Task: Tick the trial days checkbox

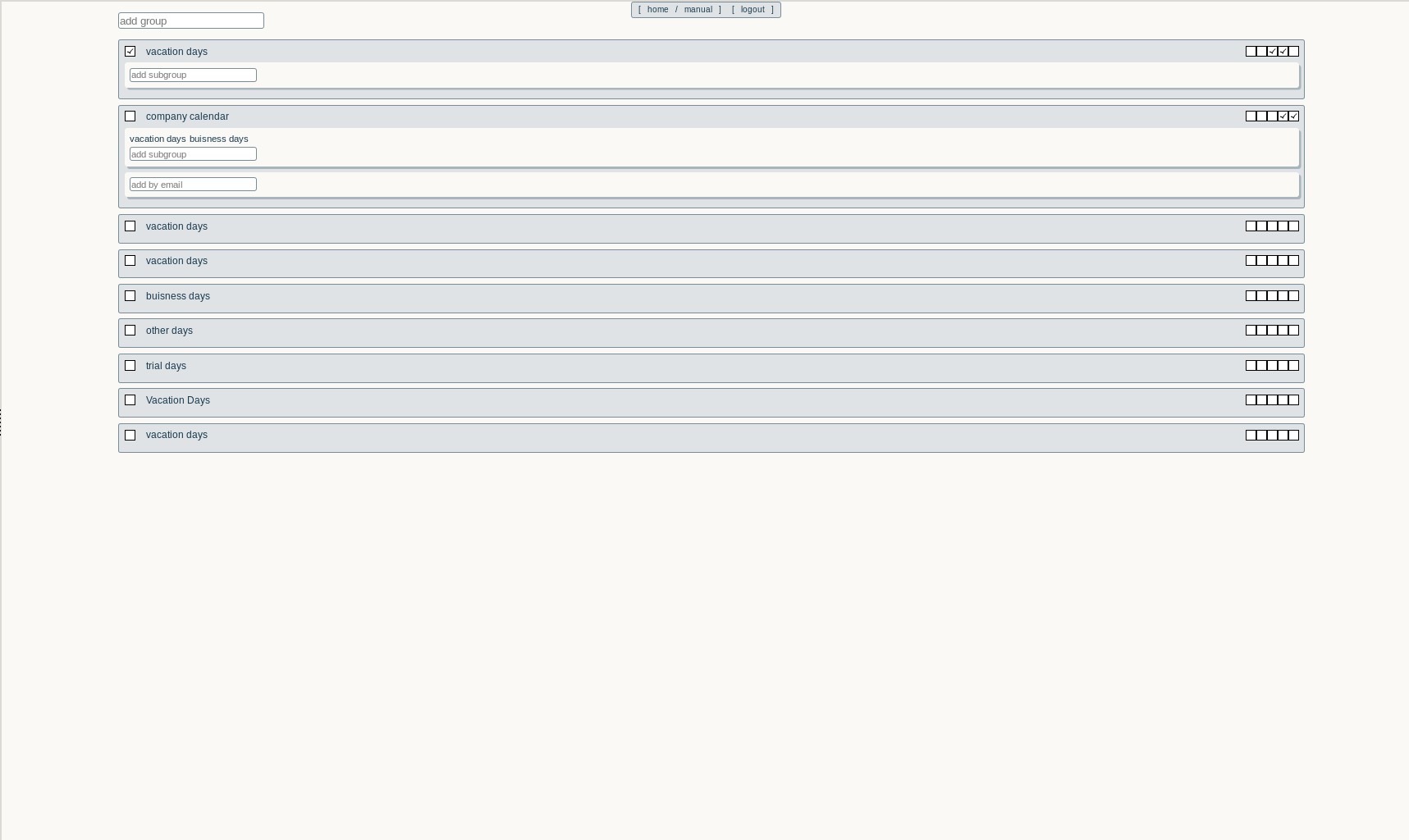Action: coord(130,366)
